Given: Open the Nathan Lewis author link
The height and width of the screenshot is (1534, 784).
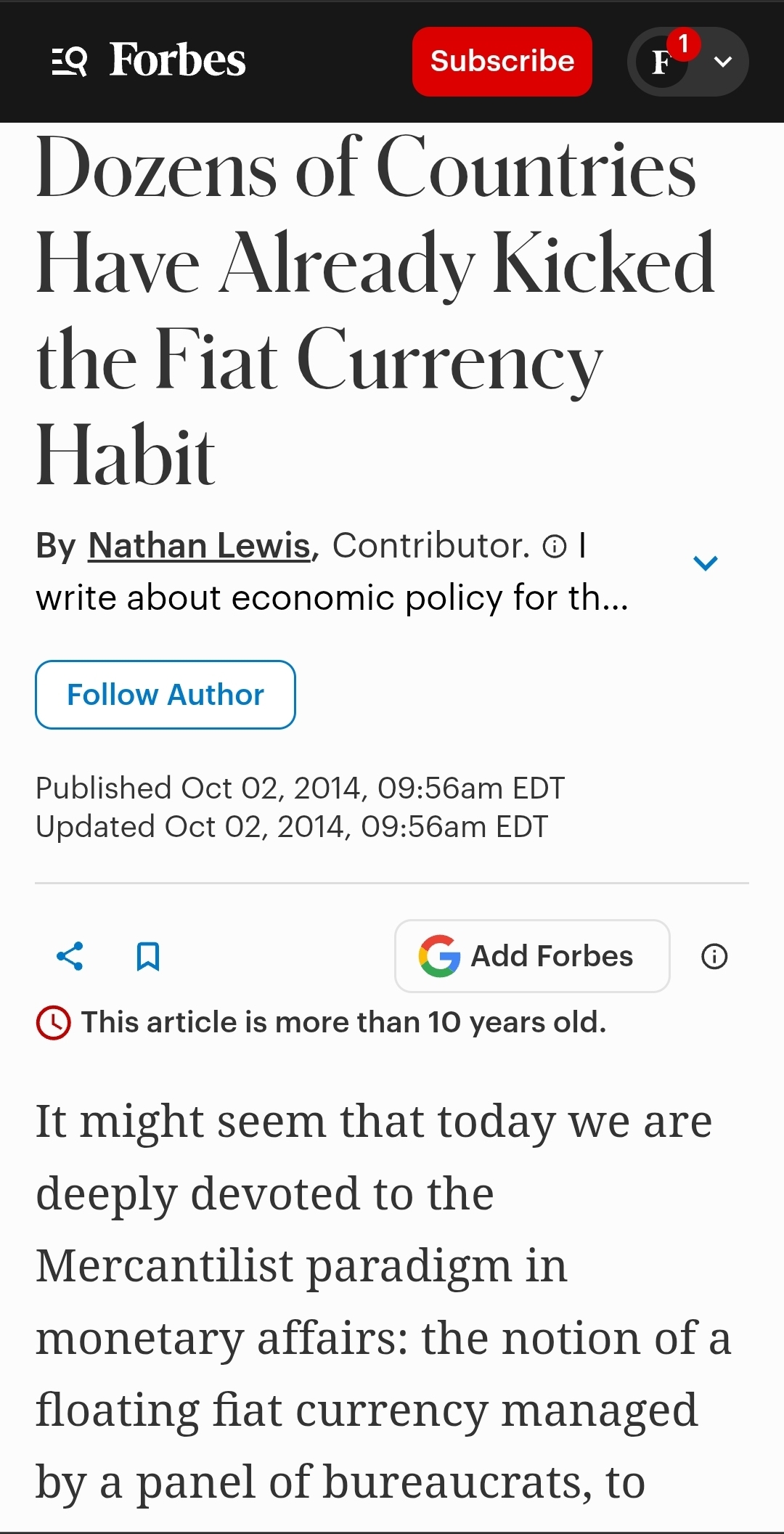Looking at the screenshot, I should 200,545.
